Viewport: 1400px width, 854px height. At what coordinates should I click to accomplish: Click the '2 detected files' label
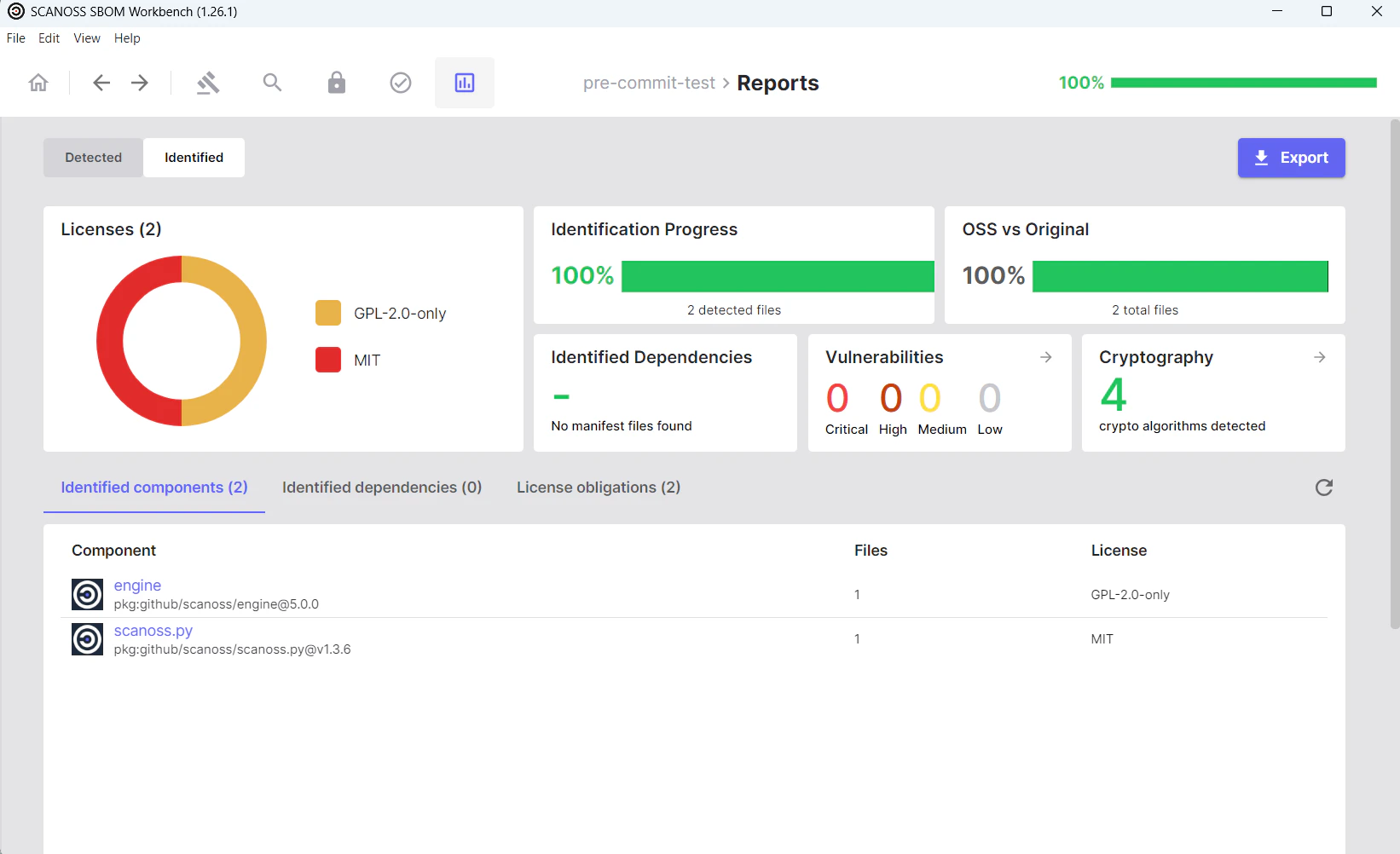coord(734,310)
